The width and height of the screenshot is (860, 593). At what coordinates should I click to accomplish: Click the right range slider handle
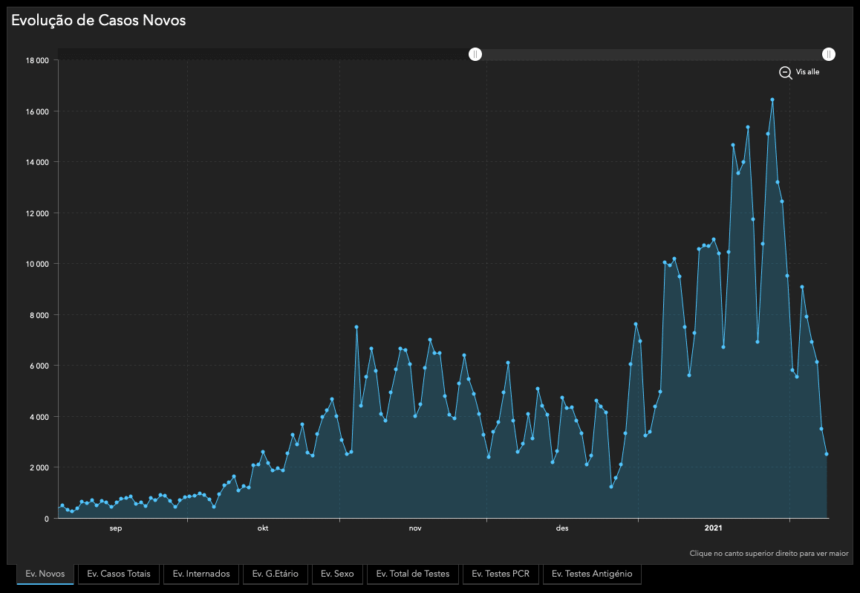[x=828, y=54]
